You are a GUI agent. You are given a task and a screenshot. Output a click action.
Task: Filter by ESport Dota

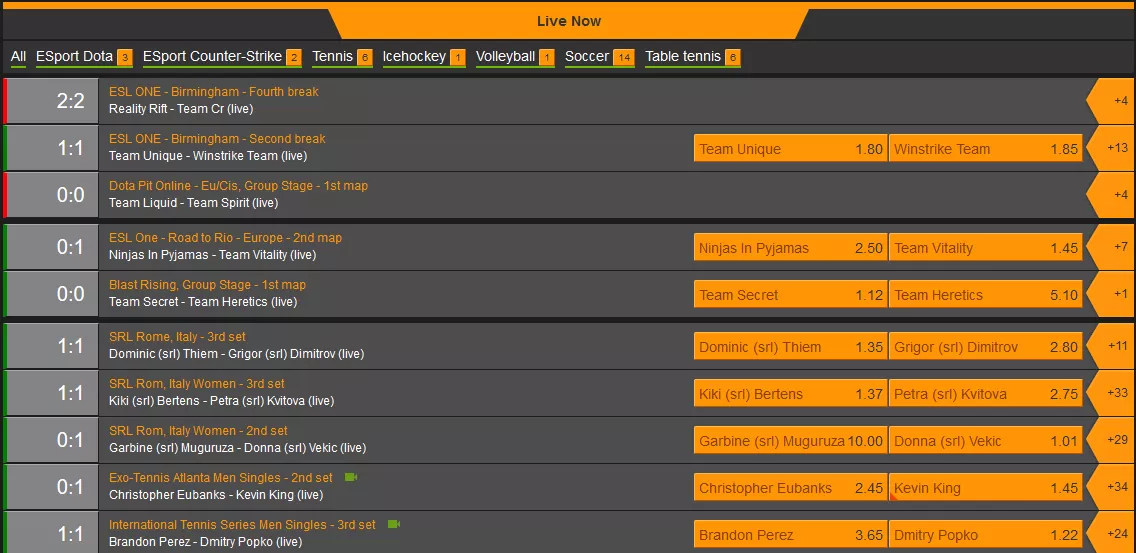pos(84,57)
